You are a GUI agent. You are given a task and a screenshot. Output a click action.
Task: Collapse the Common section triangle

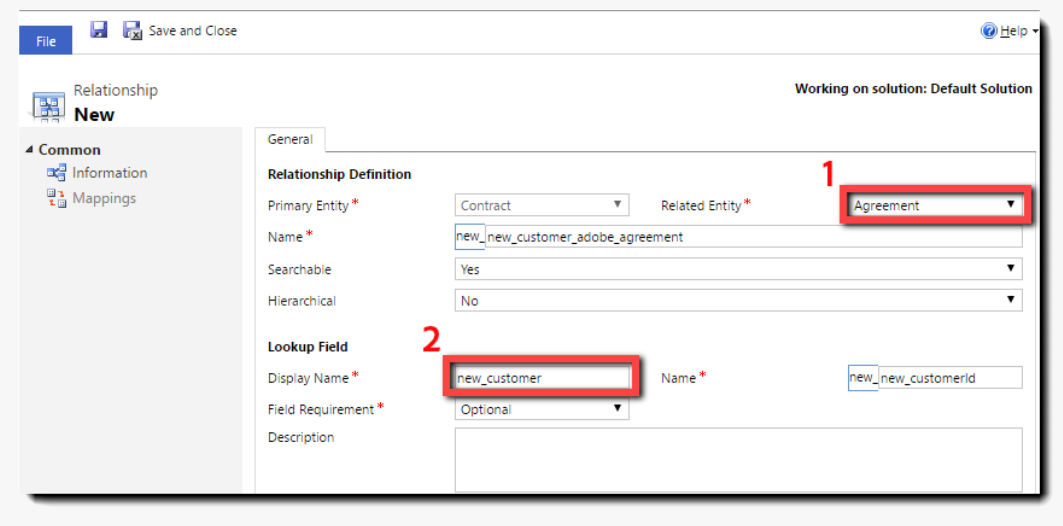coord(28,150)
